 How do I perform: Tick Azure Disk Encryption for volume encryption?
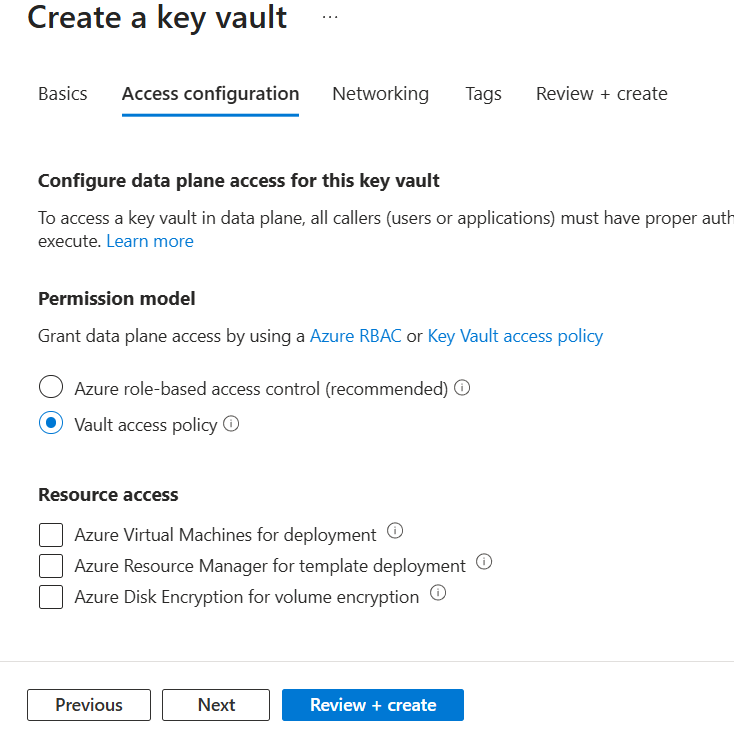[51, 597]
